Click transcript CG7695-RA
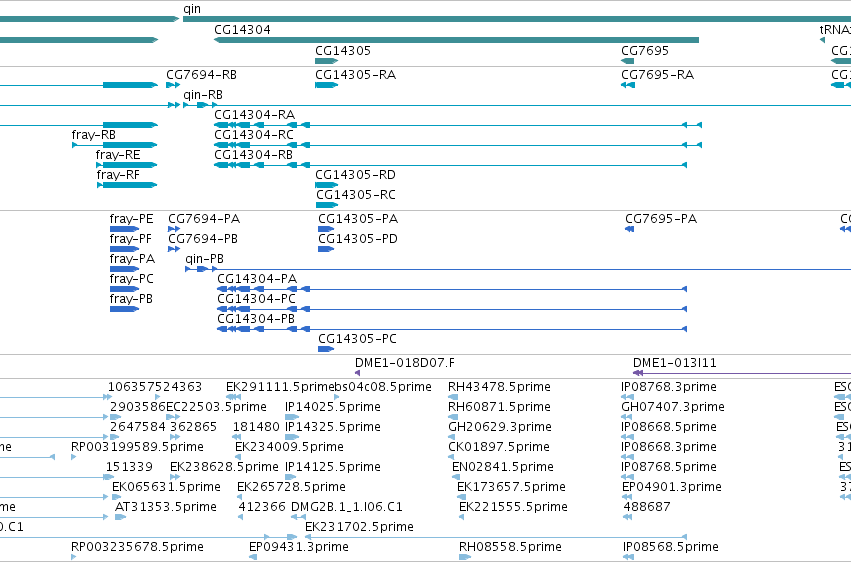This screenshot has width=851, height=562. (657, 75)
